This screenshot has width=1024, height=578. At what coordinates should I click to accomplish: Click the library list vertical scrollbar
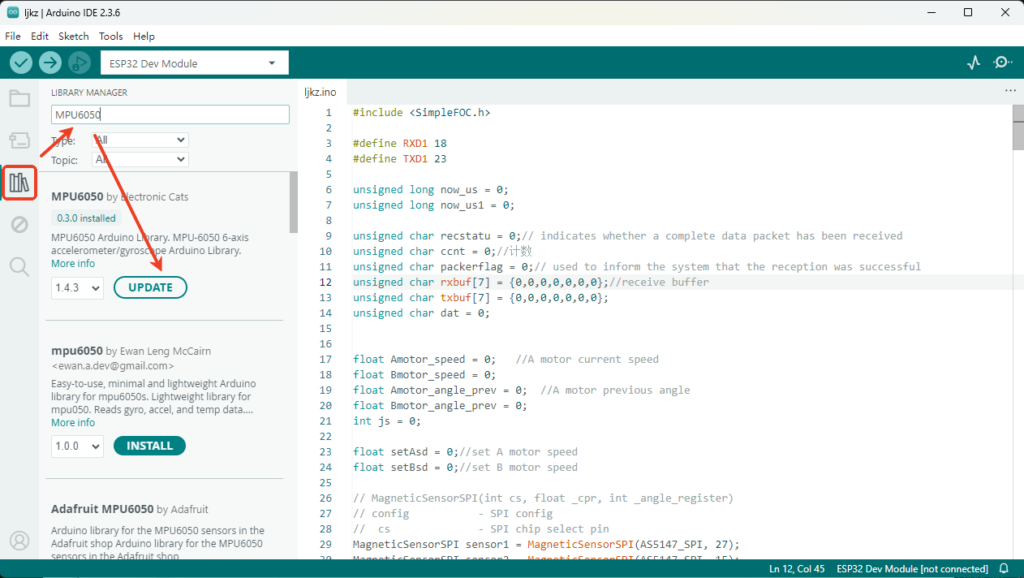coord(293,200)
